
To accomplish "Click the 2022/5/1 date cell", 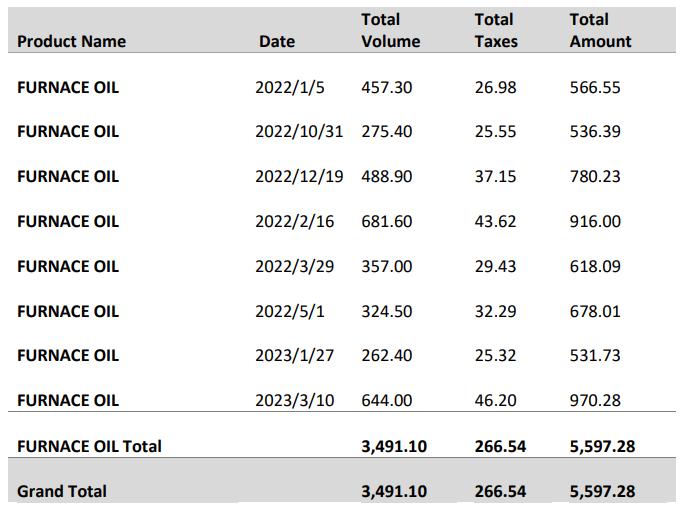I will 290,311.
